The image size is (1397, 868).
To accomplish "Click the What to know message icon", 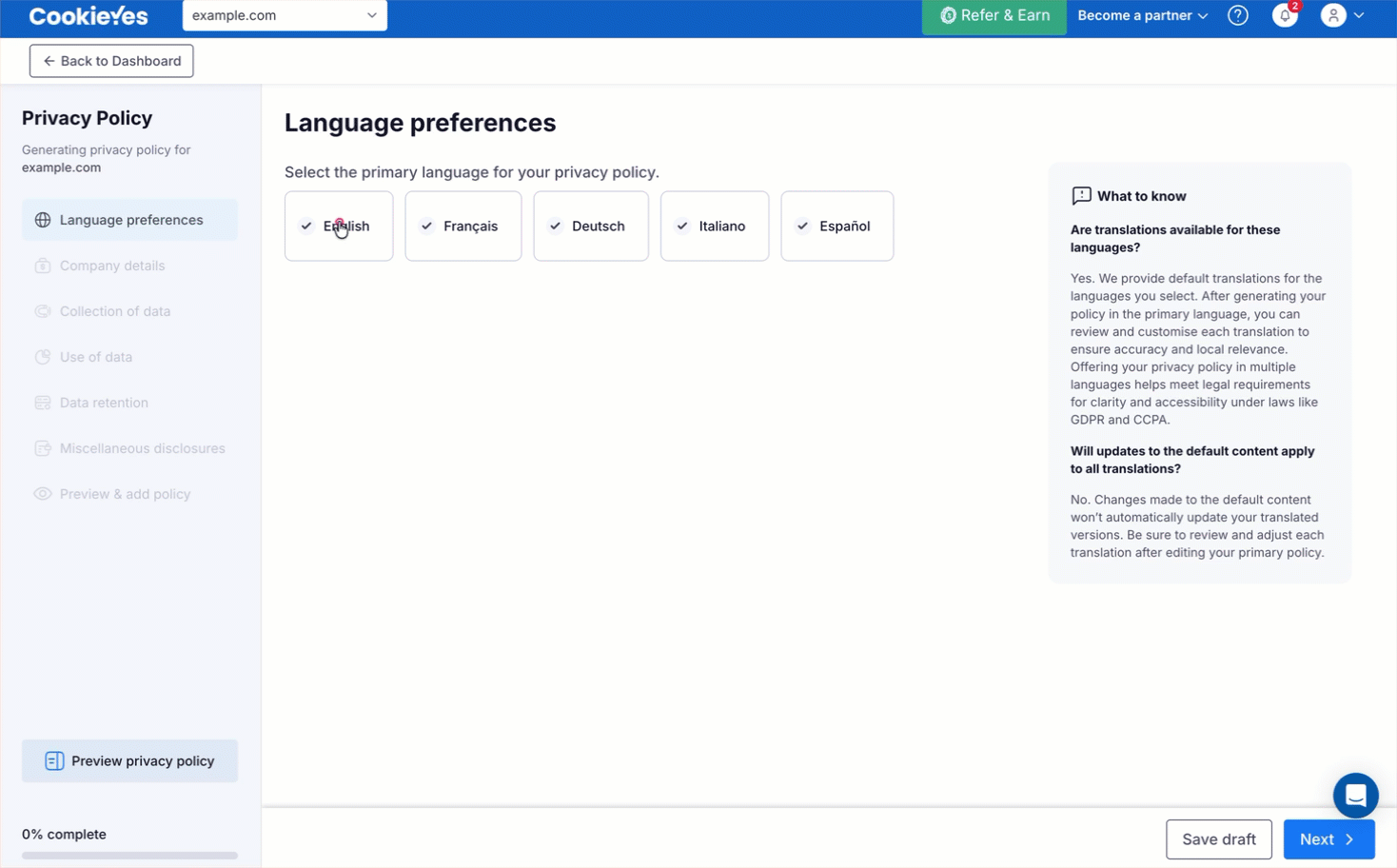I will pyautogui.click(x=1081, y=196).
